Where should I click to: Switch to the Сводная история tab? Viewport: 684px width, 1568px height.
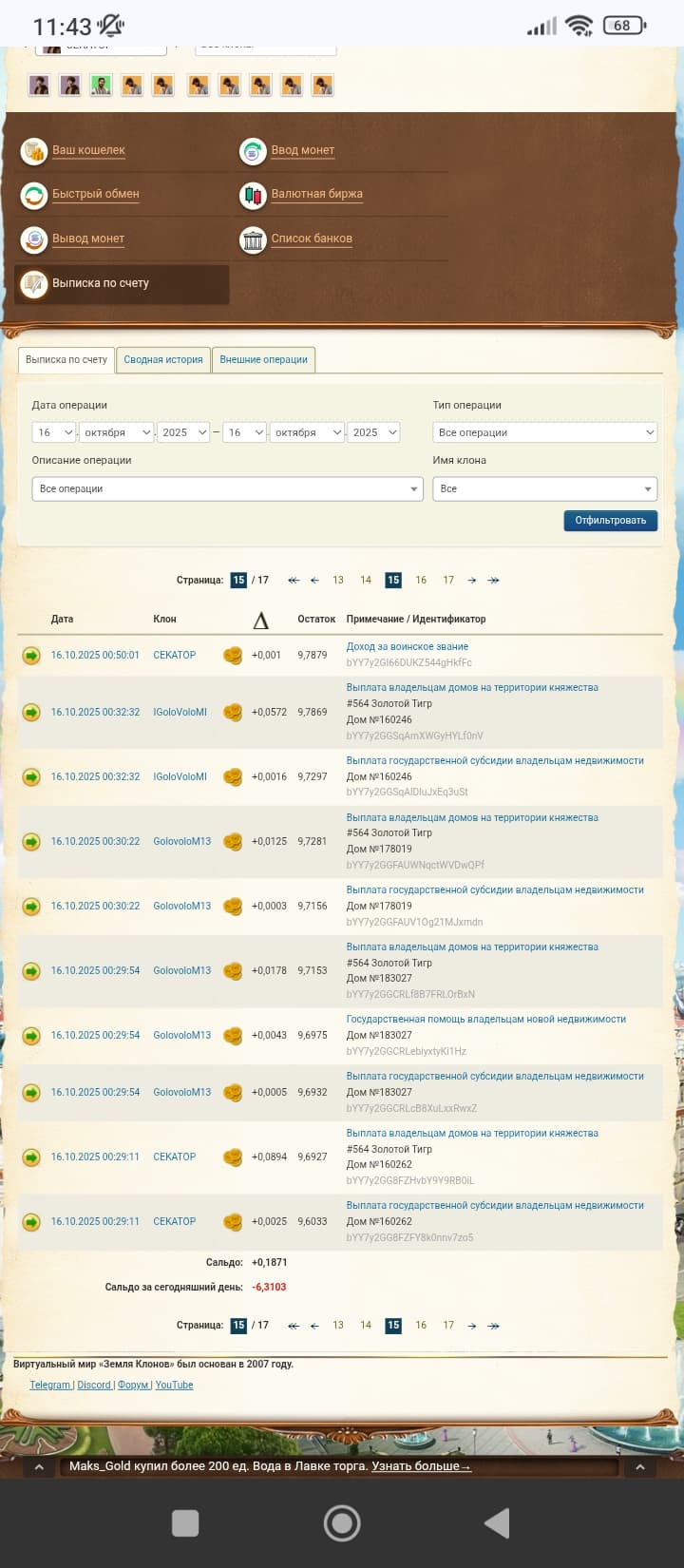(x=163, y=360)
